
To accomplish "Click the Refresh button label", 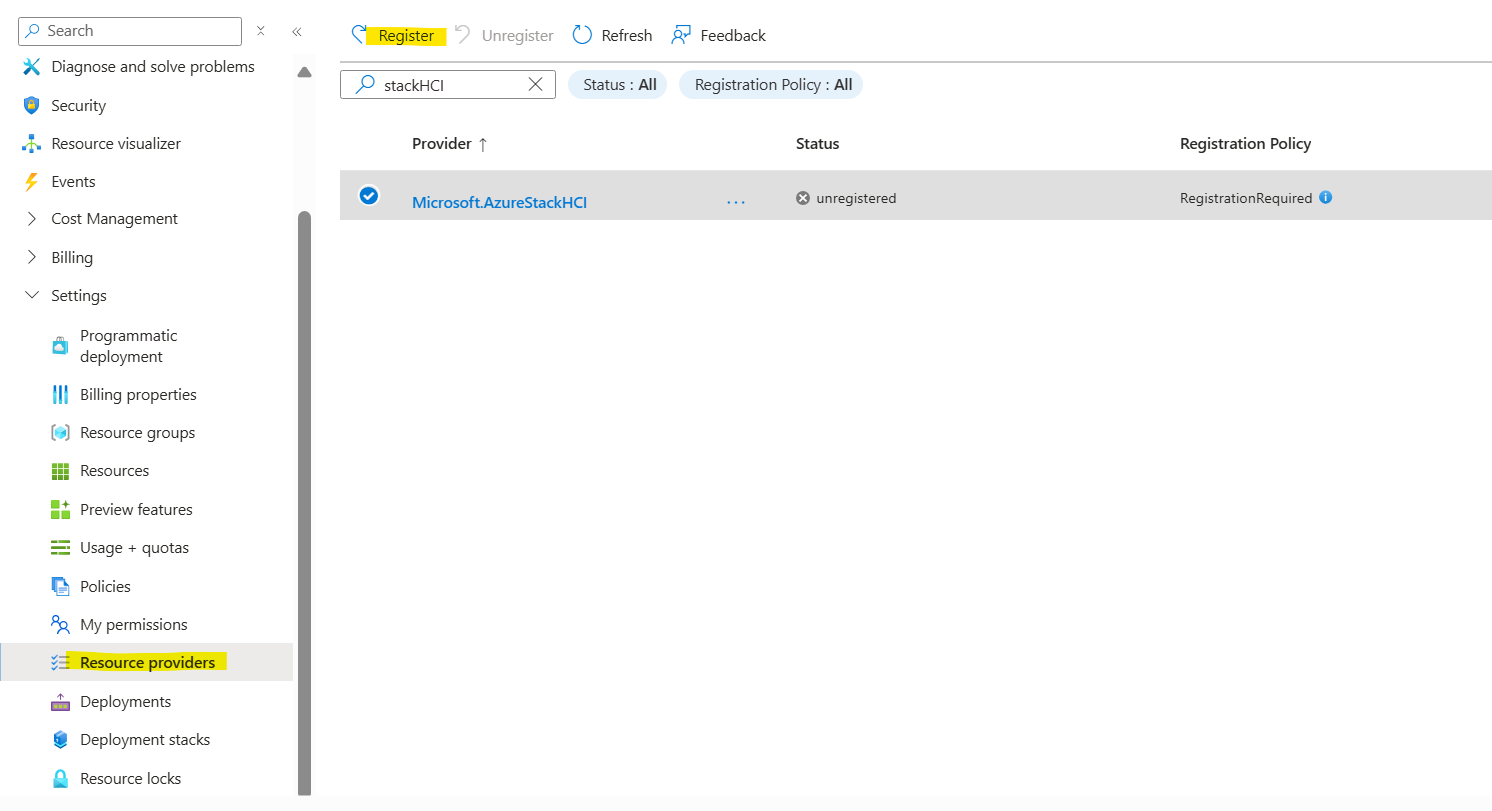I will click(x=627, y=36).
